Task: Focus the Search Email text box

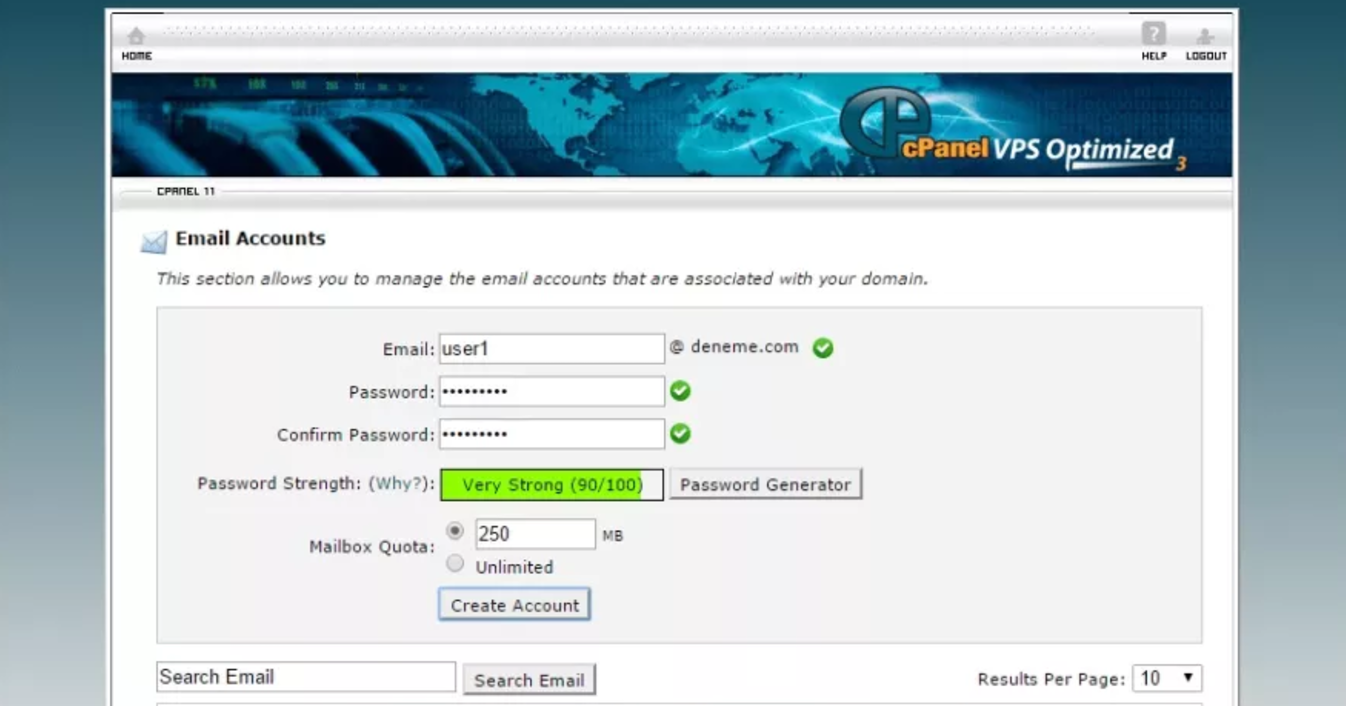Action: pos(306,677)
